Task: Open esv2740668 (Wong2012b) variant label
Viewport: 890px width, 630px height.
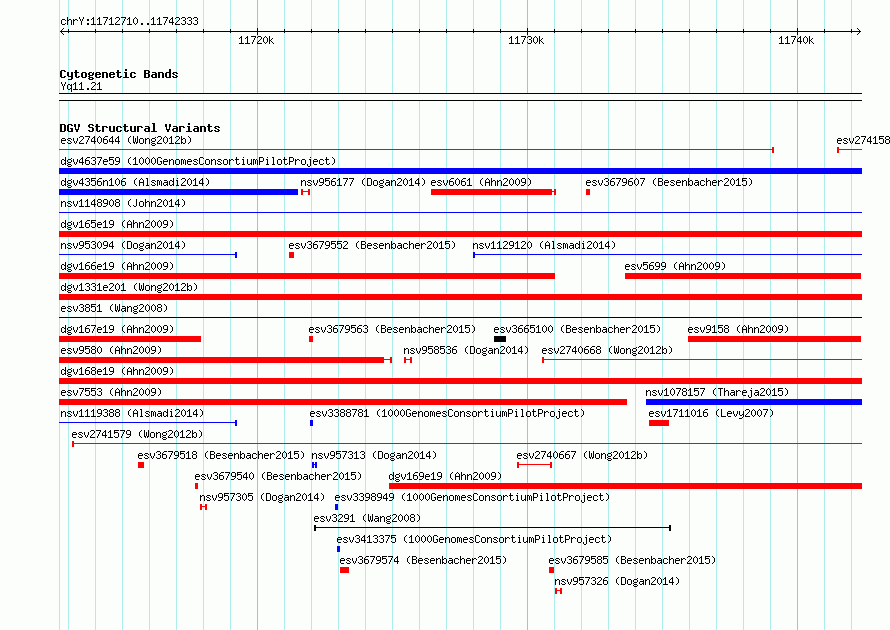Action: click(x=607, y=350)
